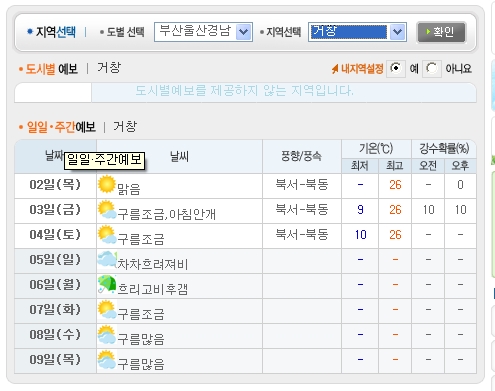Screen dimensions: 495x391
Task: Click the sunny icon for 02일(목)
Action: tap(107, 184)
